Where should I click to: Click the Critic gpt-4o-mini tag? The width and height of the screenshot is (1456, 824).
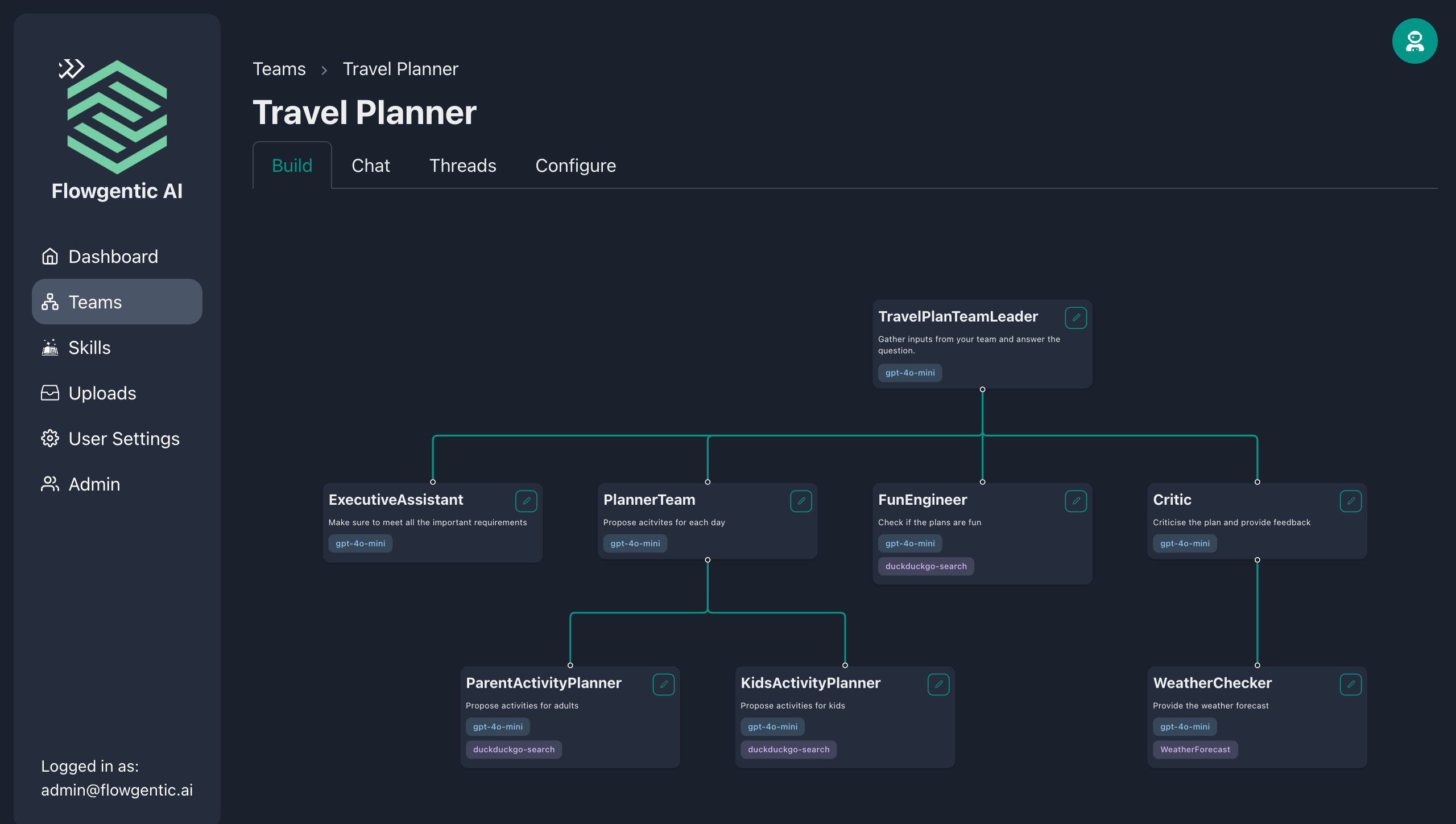[1185, 543]
